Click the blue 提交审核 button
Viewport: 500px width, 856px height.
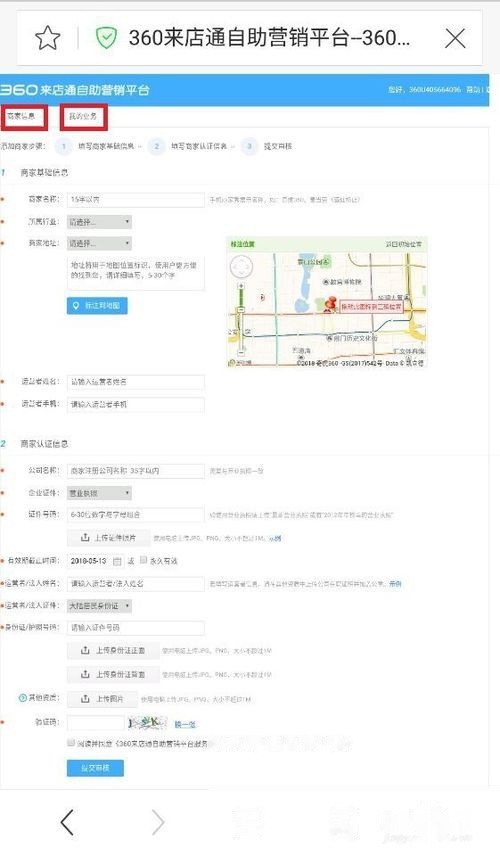95,768
